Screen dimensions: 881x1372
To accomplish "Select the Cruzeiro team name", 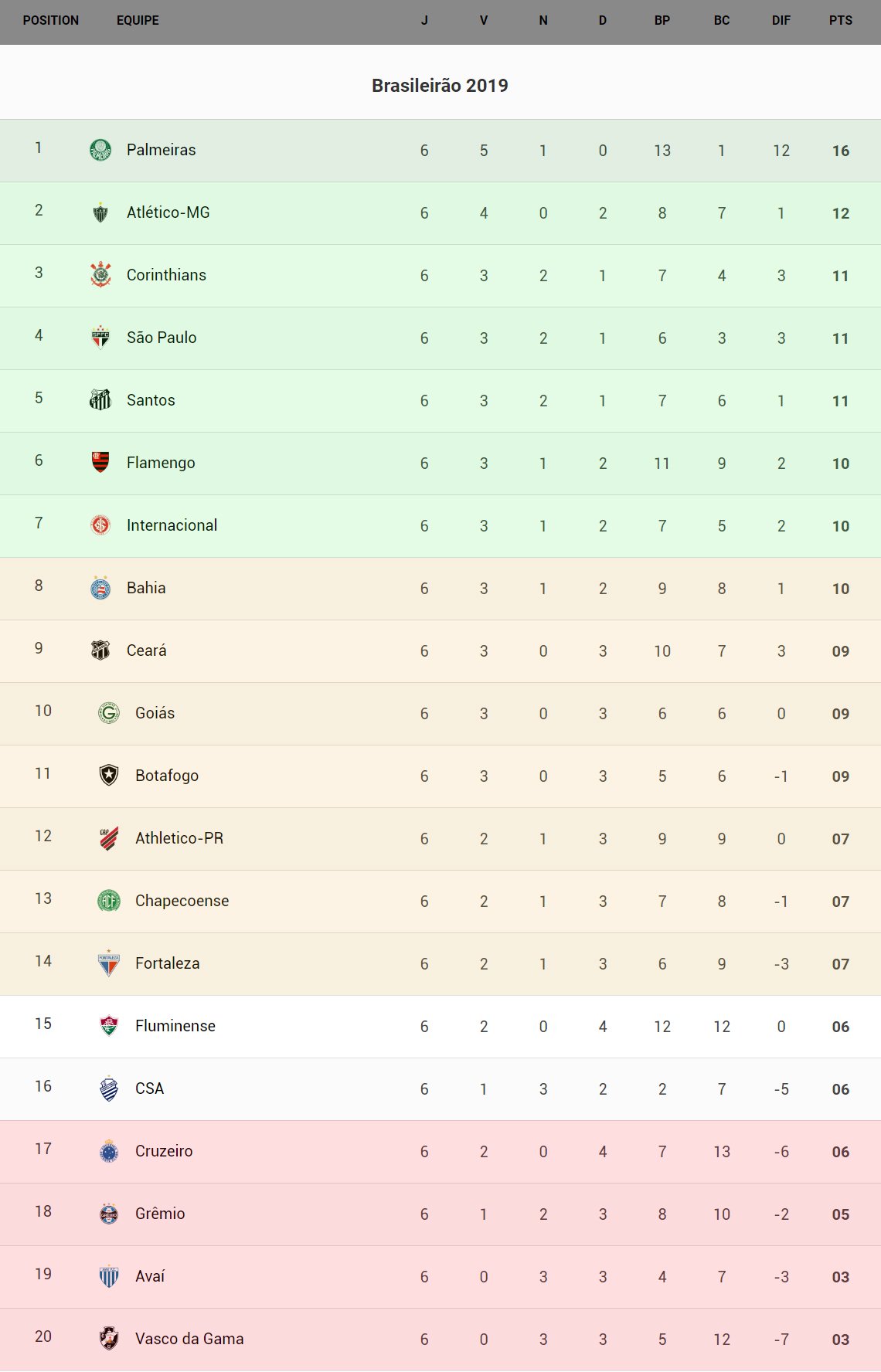I will (x=164, y=1151).
